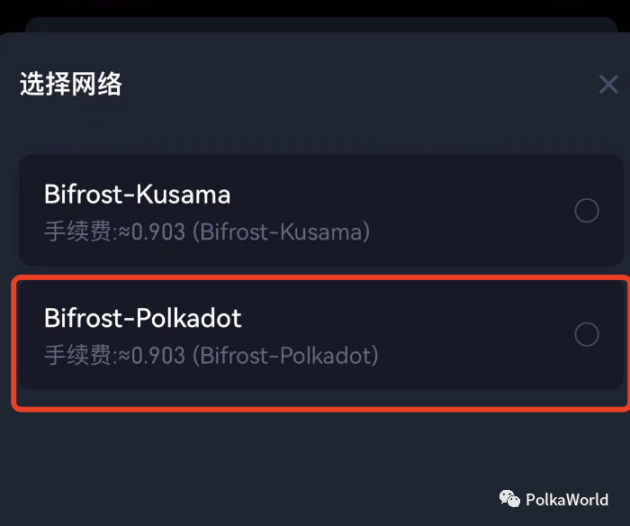This screenshot has height=526, width=630.
Task: Select the Bifrost-Polkadot radio button
Action: [587, 334]
